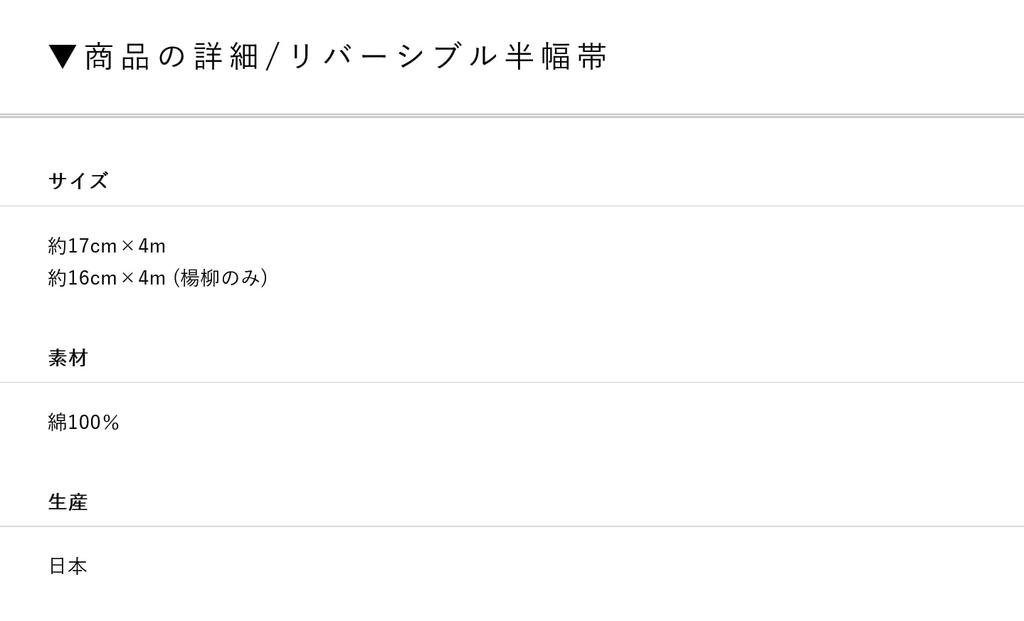Click the divider line under サイズ
1024x621 pixels.
512,206
